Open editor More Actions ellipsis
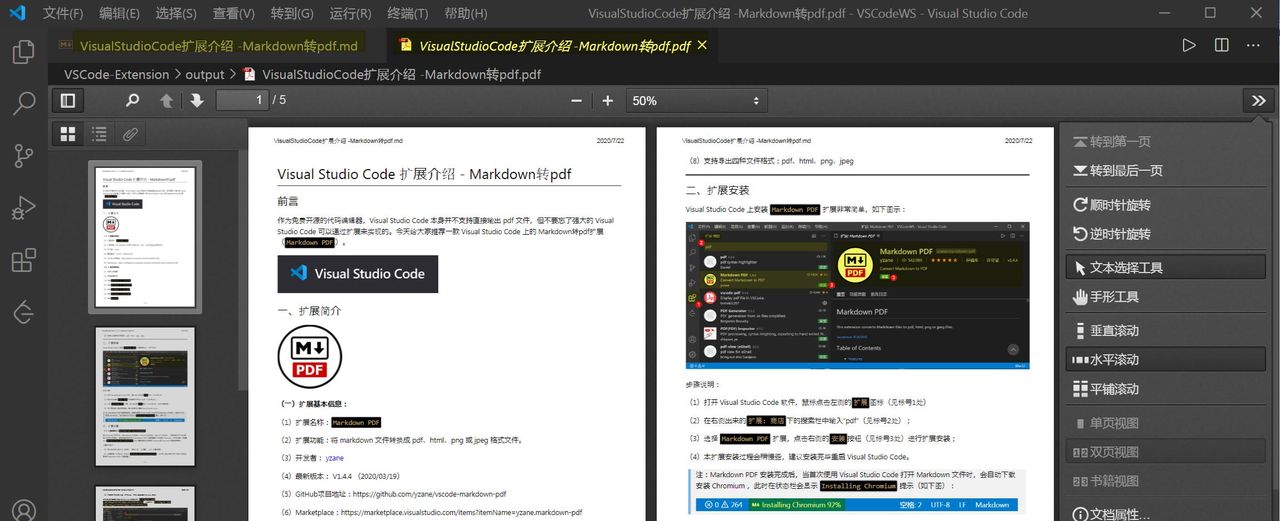1280x521 pixels. pos(1253,46)
